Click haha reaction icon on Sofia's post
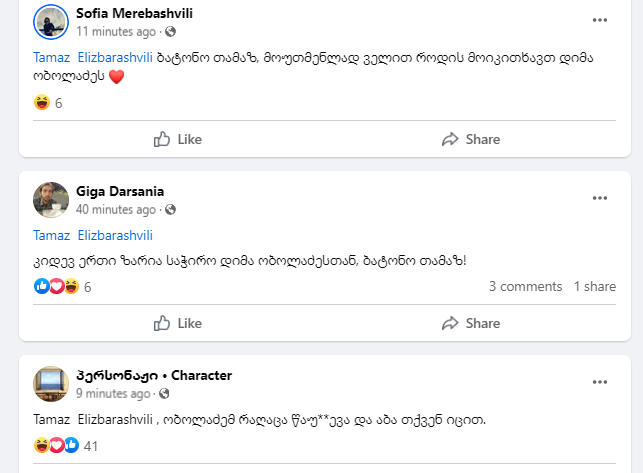643x473 pixels. point(41,102)
